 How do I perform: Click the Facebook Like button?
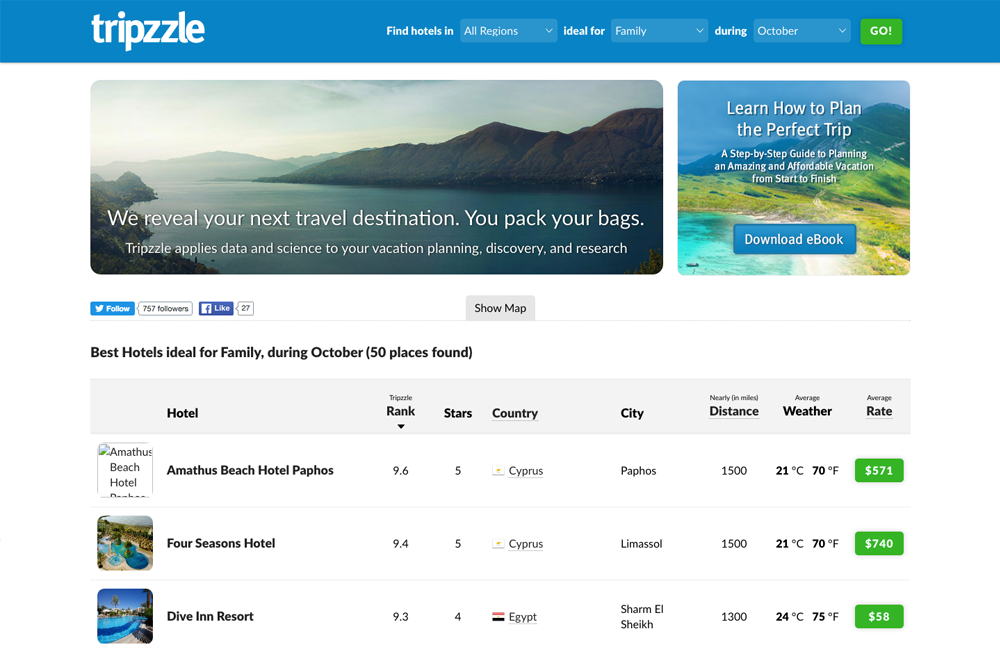[x=216, y=309]
